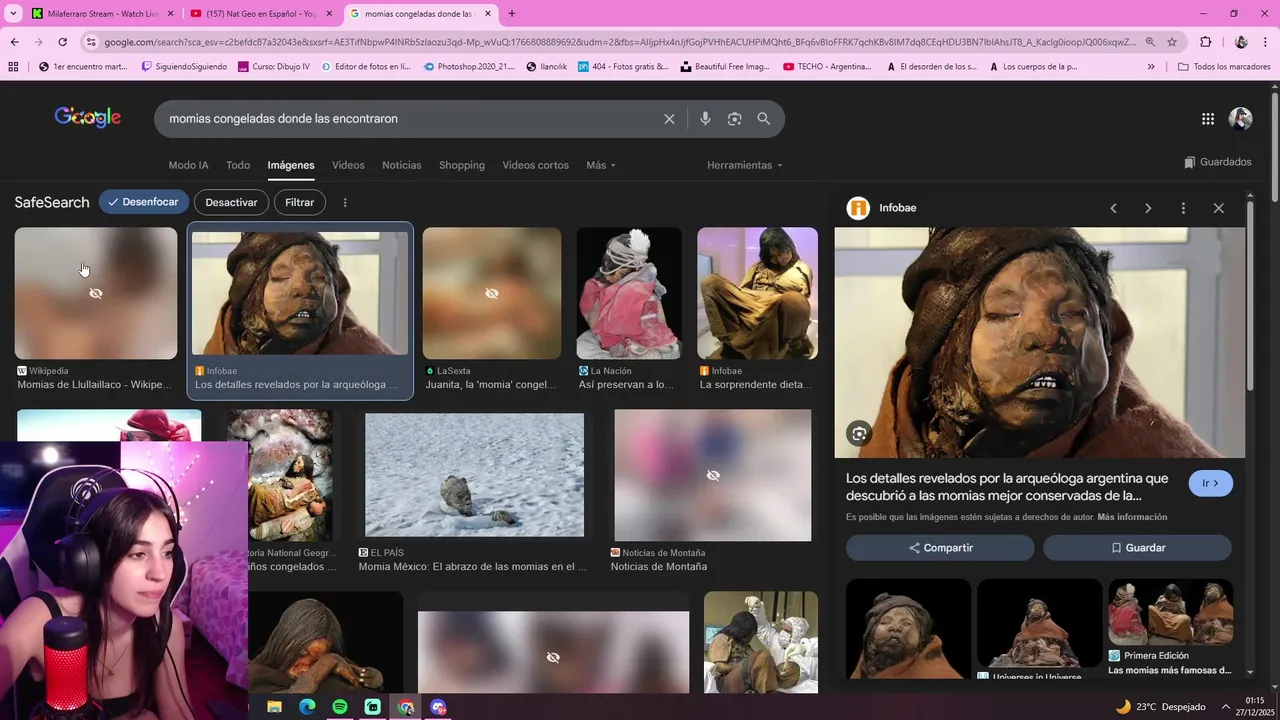
Task: Open the Chrome three-dot menu
Action: tap(1266, 42)
